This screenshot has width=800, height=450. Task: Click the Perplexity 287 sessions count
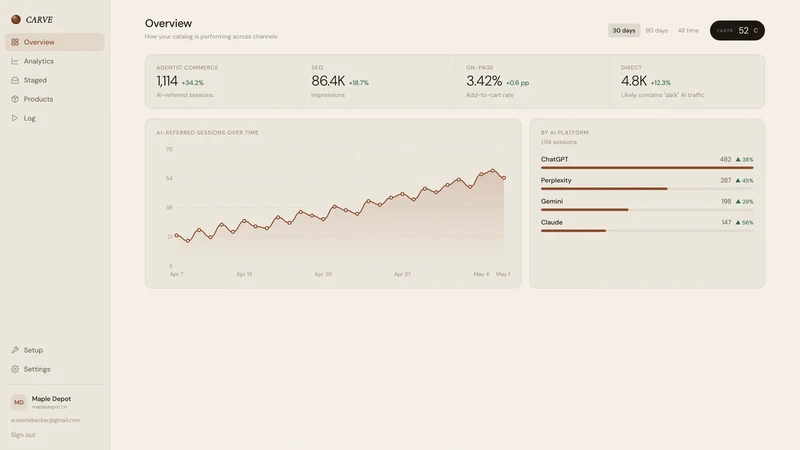click(x=726, y=181)
